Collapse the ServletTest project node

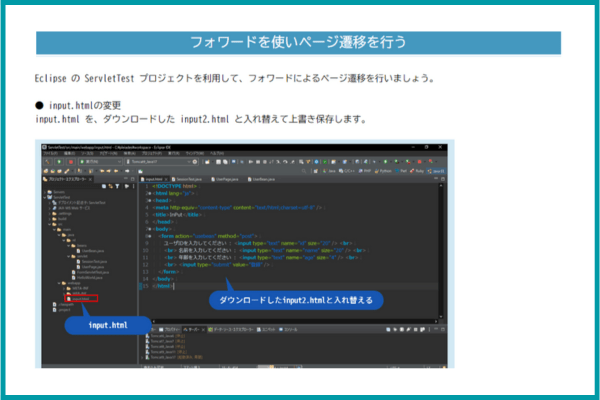pyautogui.click(x=45, y=196)
